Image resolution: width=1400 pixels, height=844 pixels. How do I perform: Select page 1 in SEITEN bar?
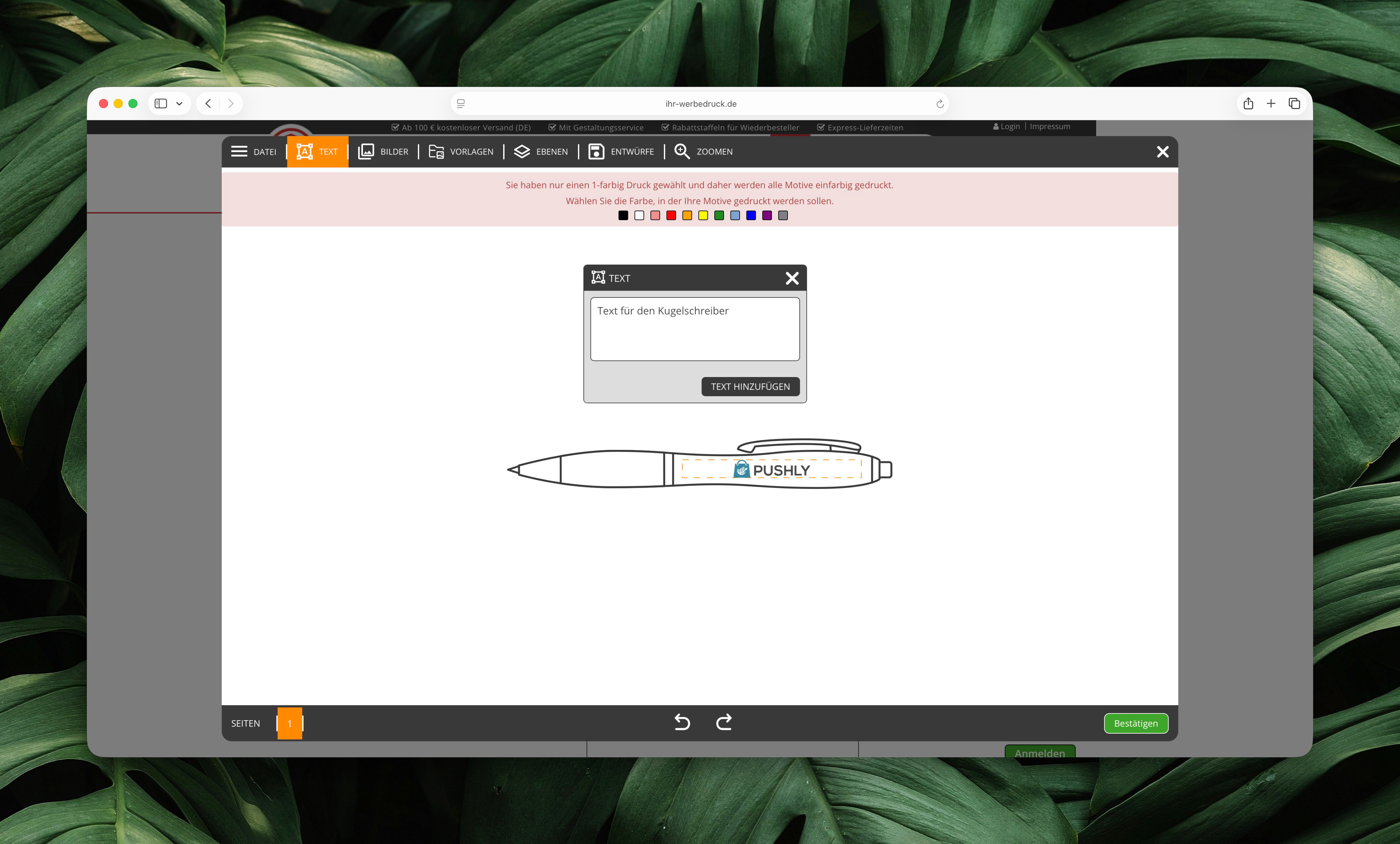[x=289, y=723]
